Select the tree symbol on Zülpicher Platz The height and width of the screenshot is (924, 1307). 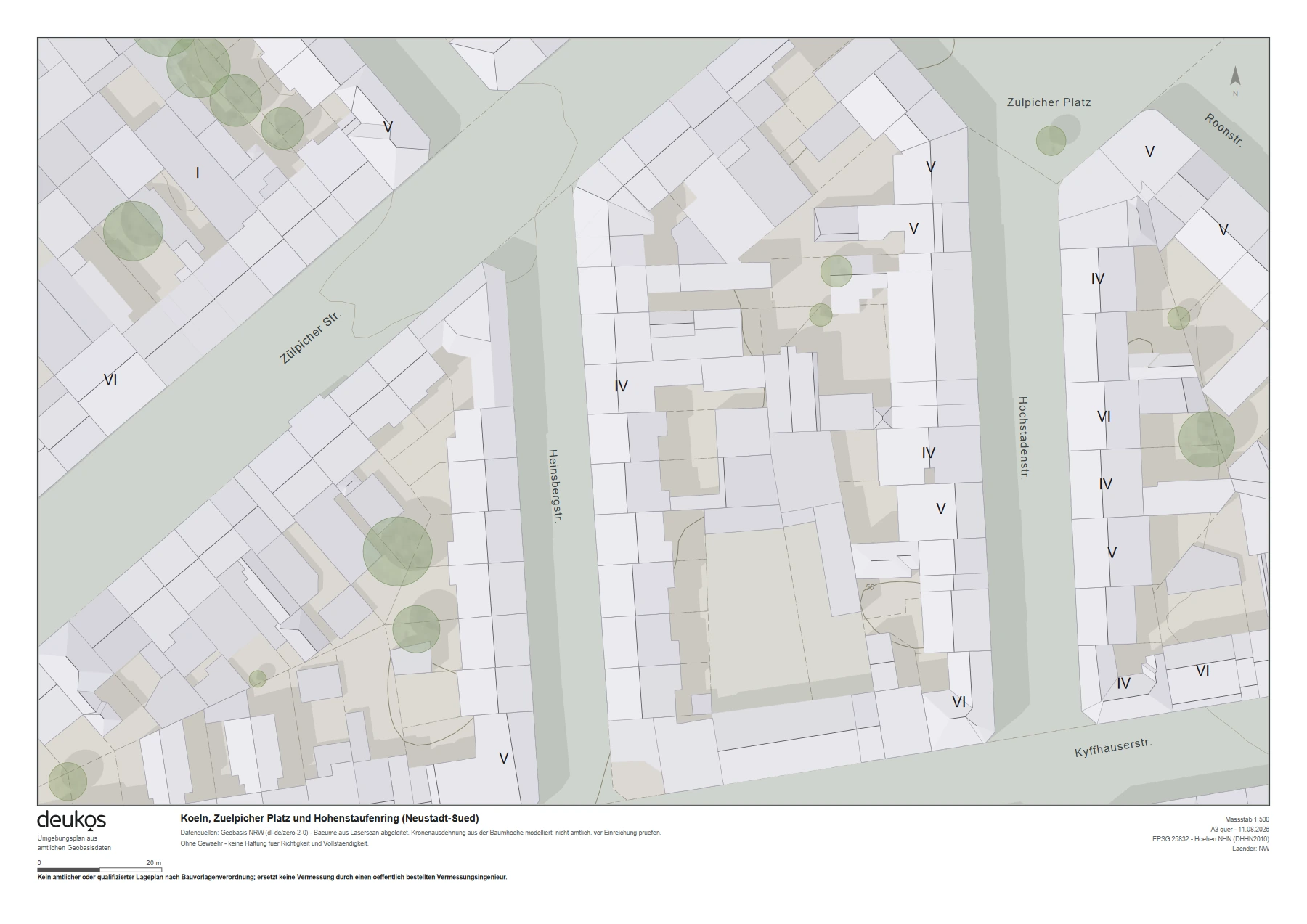click(1051, 140)
